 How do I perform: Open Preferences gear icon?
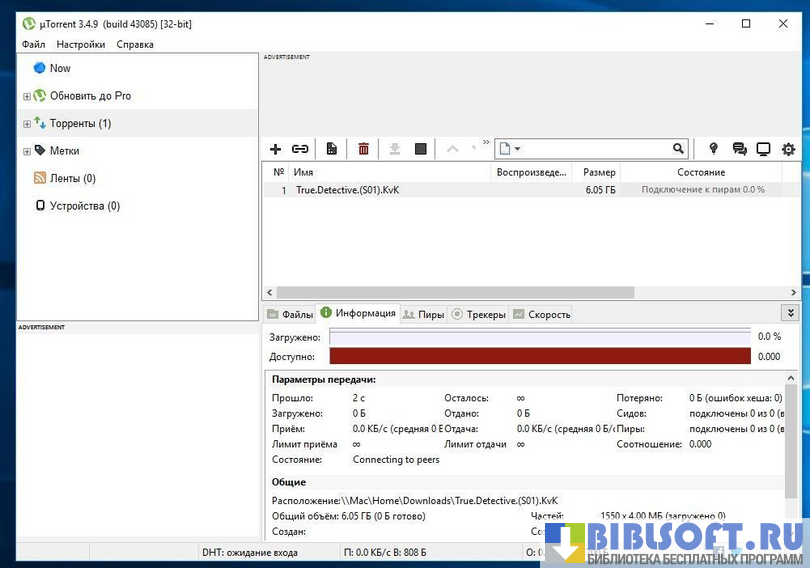tap(788, 149)
